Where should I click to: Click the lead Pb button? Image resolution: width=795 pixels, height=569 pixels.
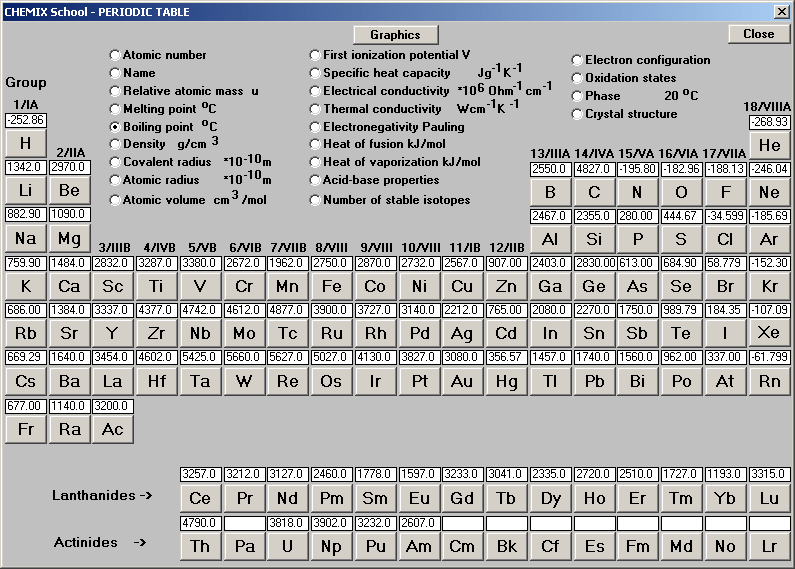click(594, 381)
